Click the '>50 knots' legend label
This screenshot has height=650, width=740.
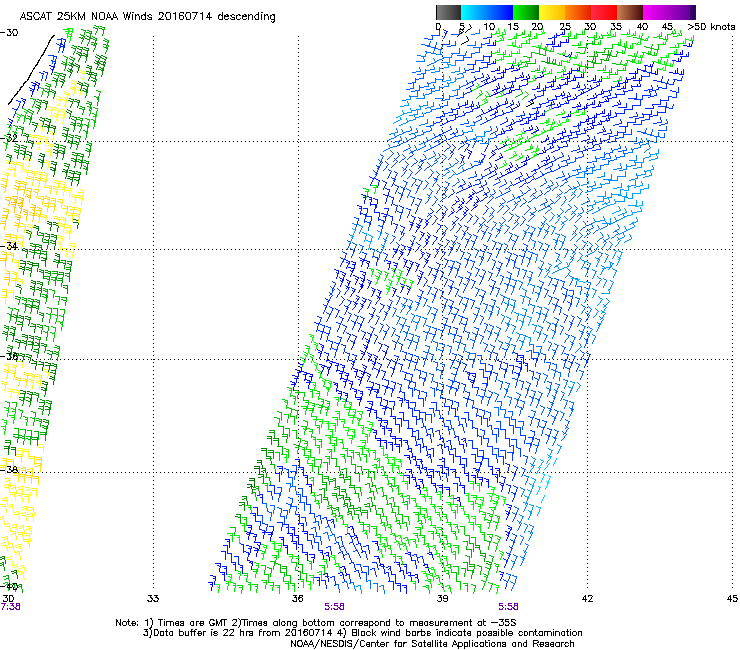tap(711, 27)
